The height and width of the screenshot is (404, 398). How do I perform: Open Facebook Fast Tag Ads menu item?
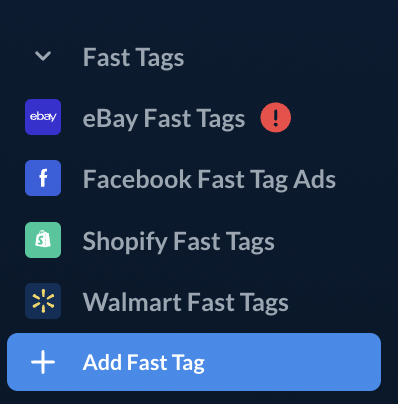(209, 180)
